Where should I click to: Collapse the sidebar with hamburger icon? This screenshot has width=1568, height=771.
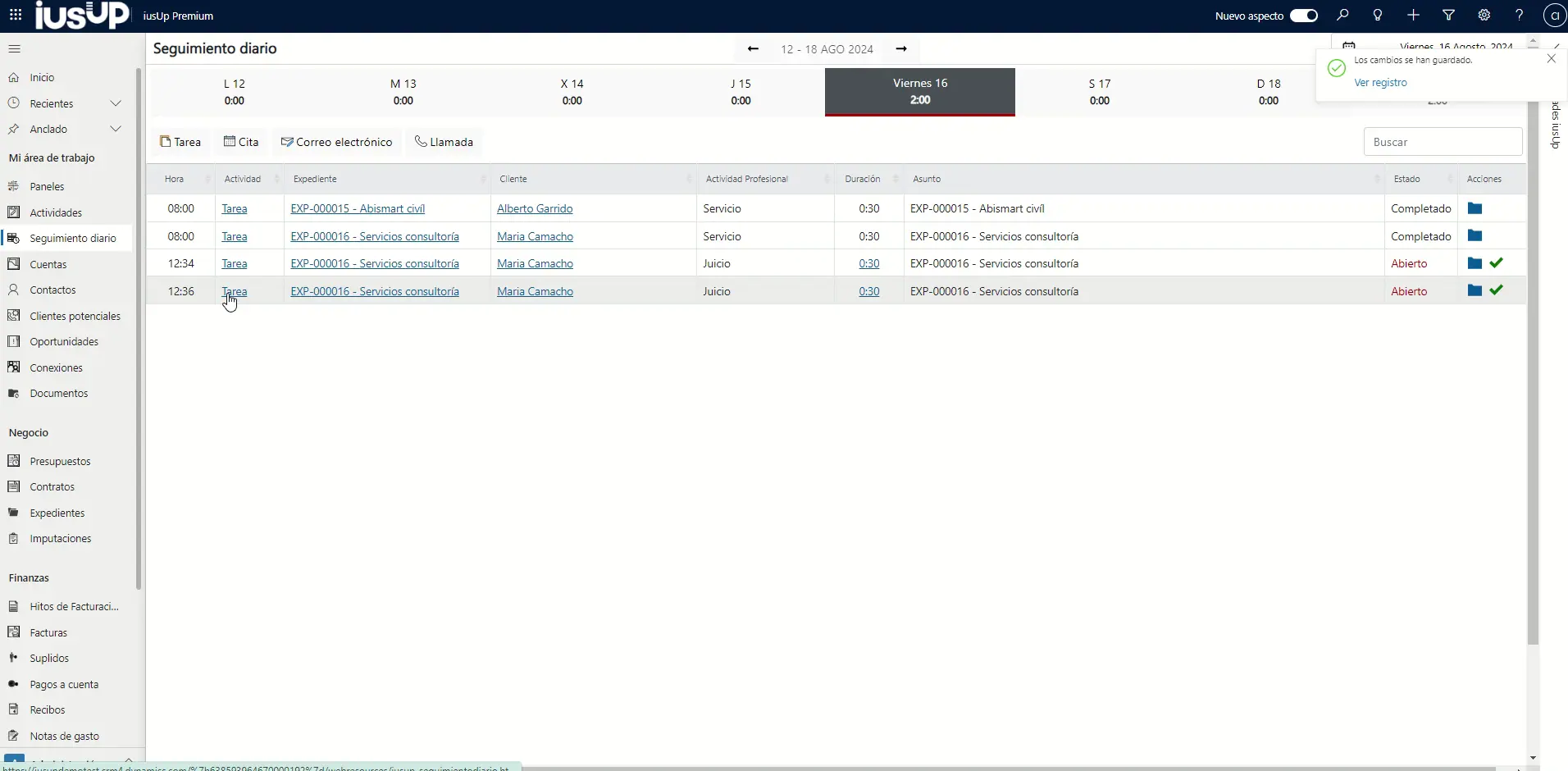[14, 49]
